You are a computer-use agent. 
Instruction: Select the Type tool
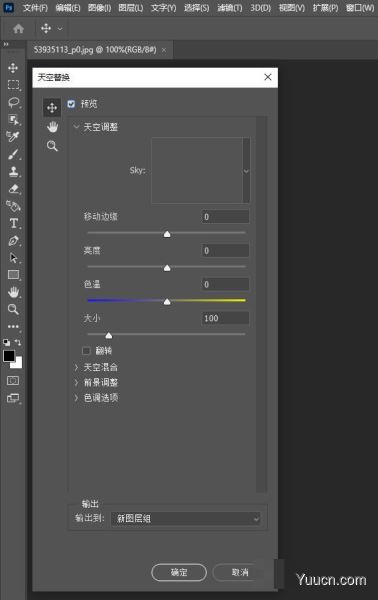coord(13,223)
